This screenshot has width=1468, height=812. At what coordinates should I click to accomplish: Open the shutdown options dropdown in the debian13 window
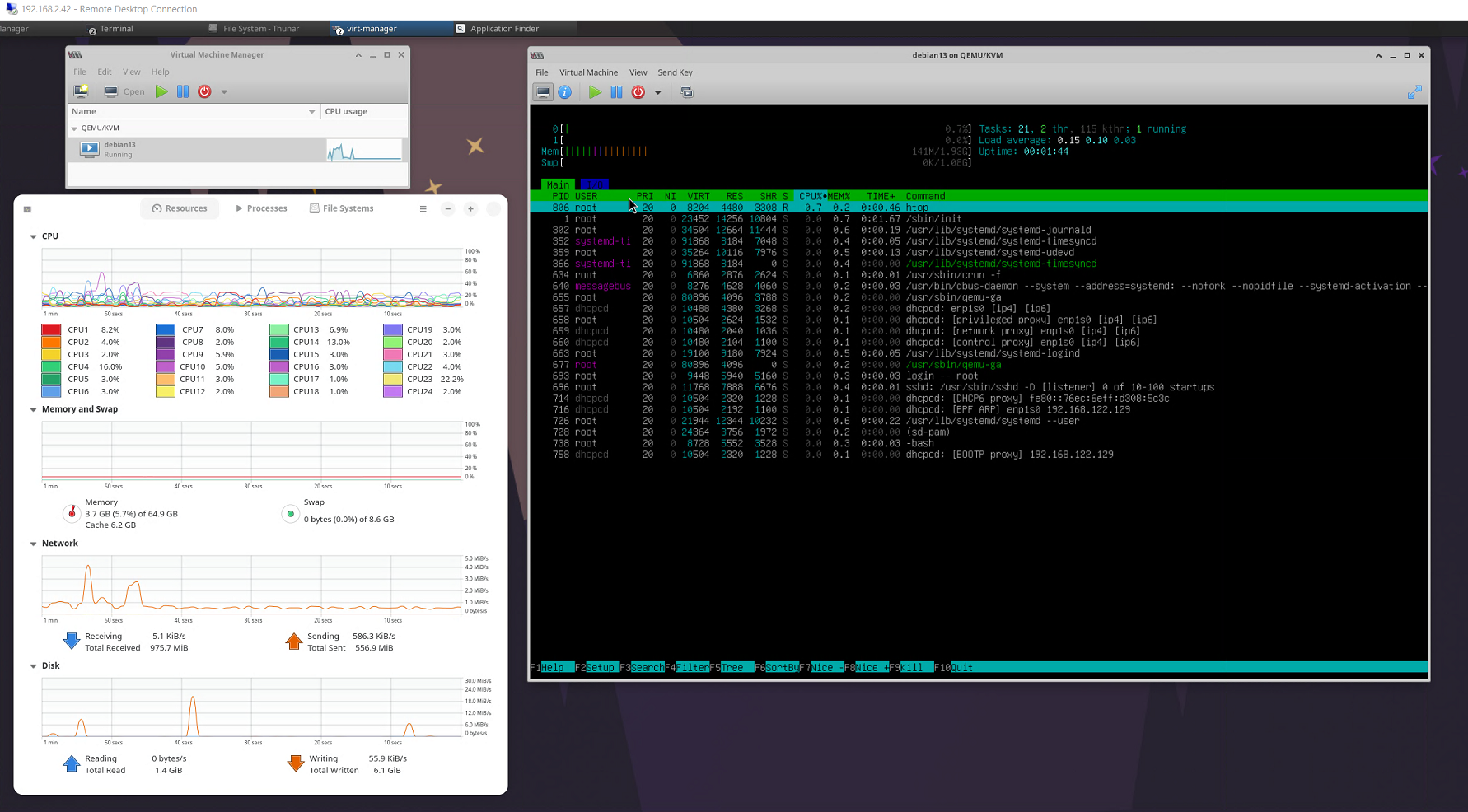[657, 92]
